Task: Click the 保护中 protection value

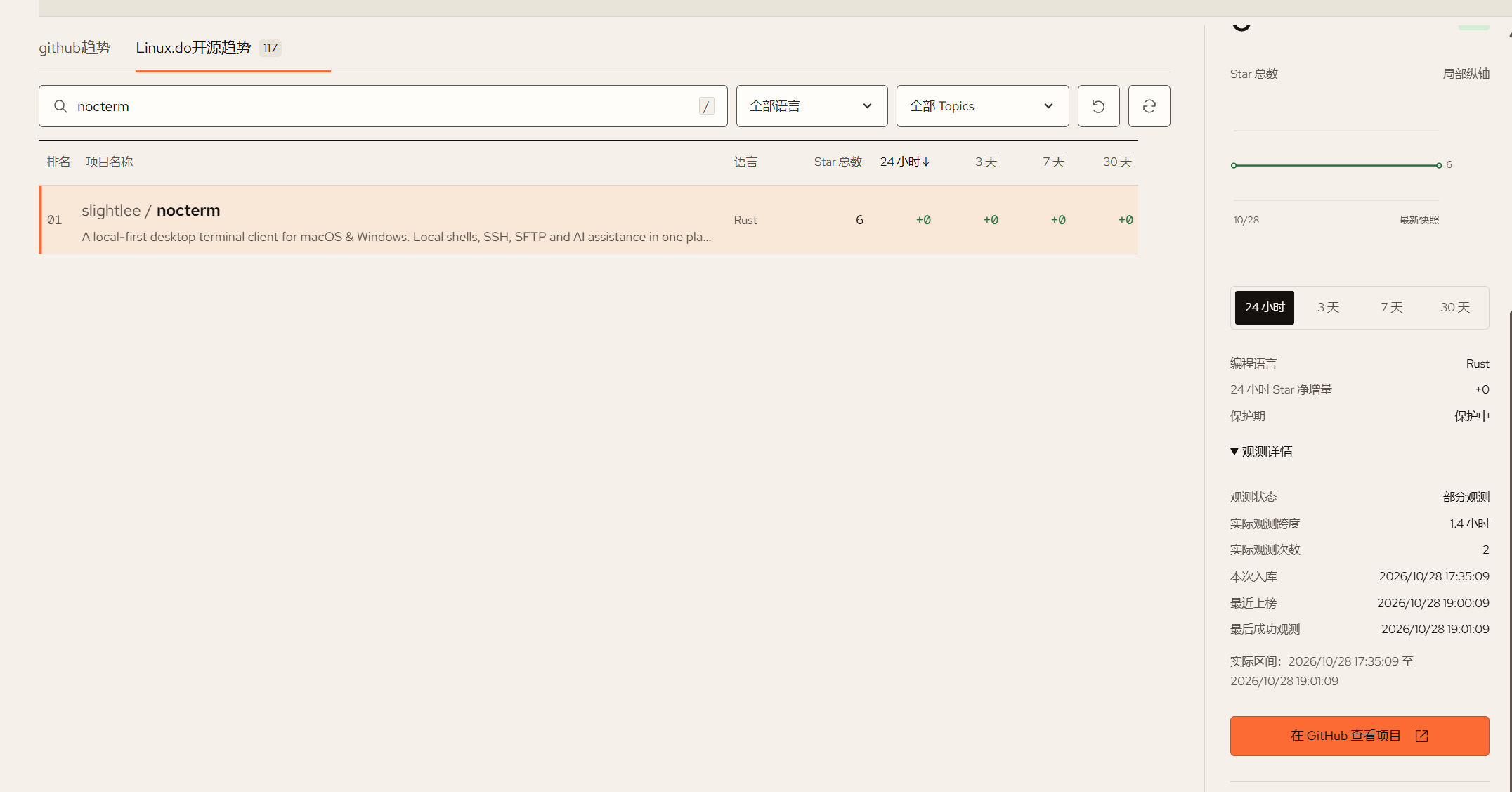Action: click(1471, 416)
